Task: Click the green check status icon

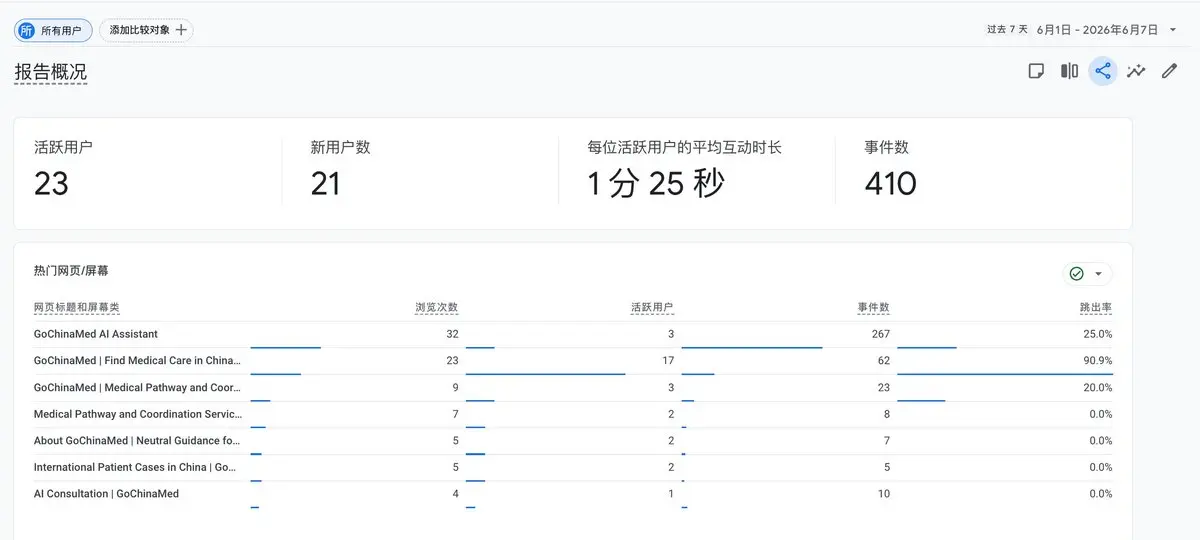Action: click(x=1076, y=274)
